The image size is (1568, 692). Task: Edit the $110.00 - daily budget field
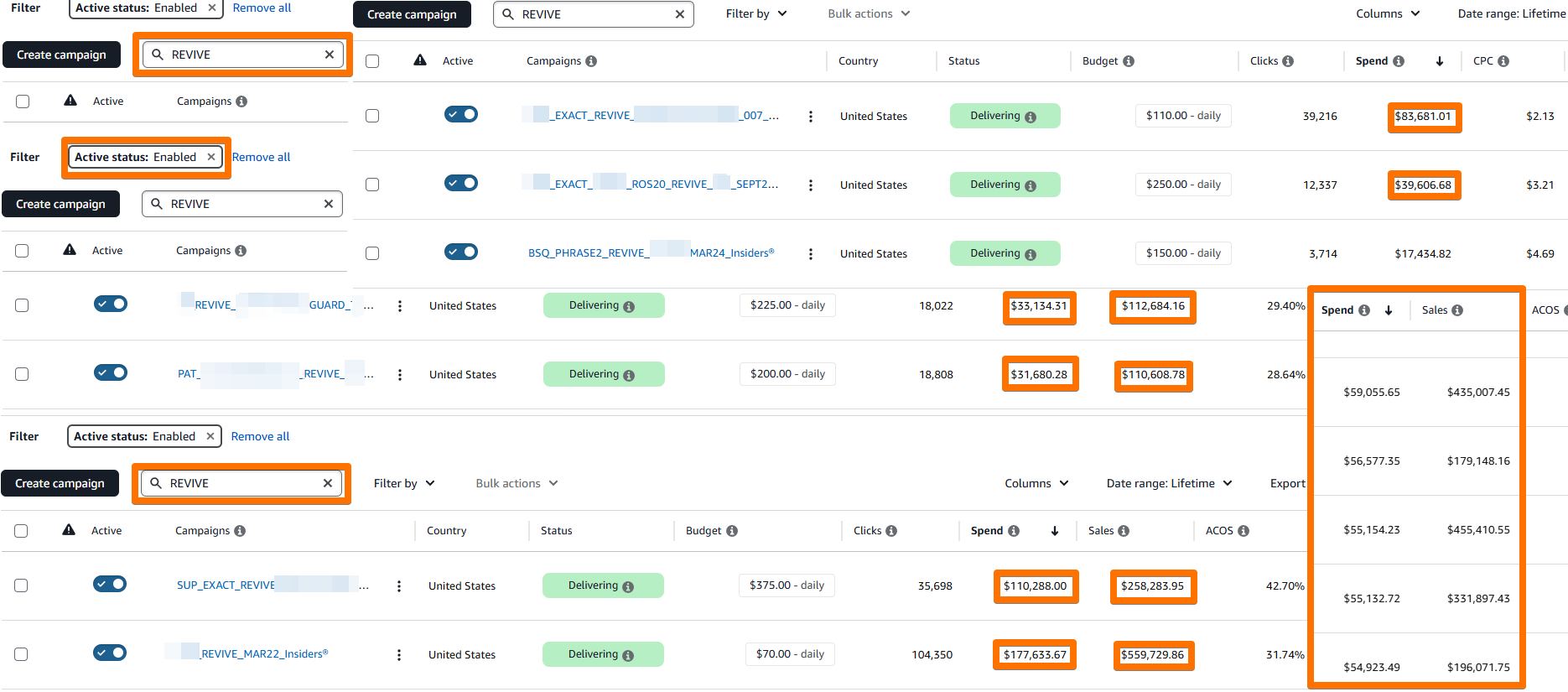coord(1183,116)
